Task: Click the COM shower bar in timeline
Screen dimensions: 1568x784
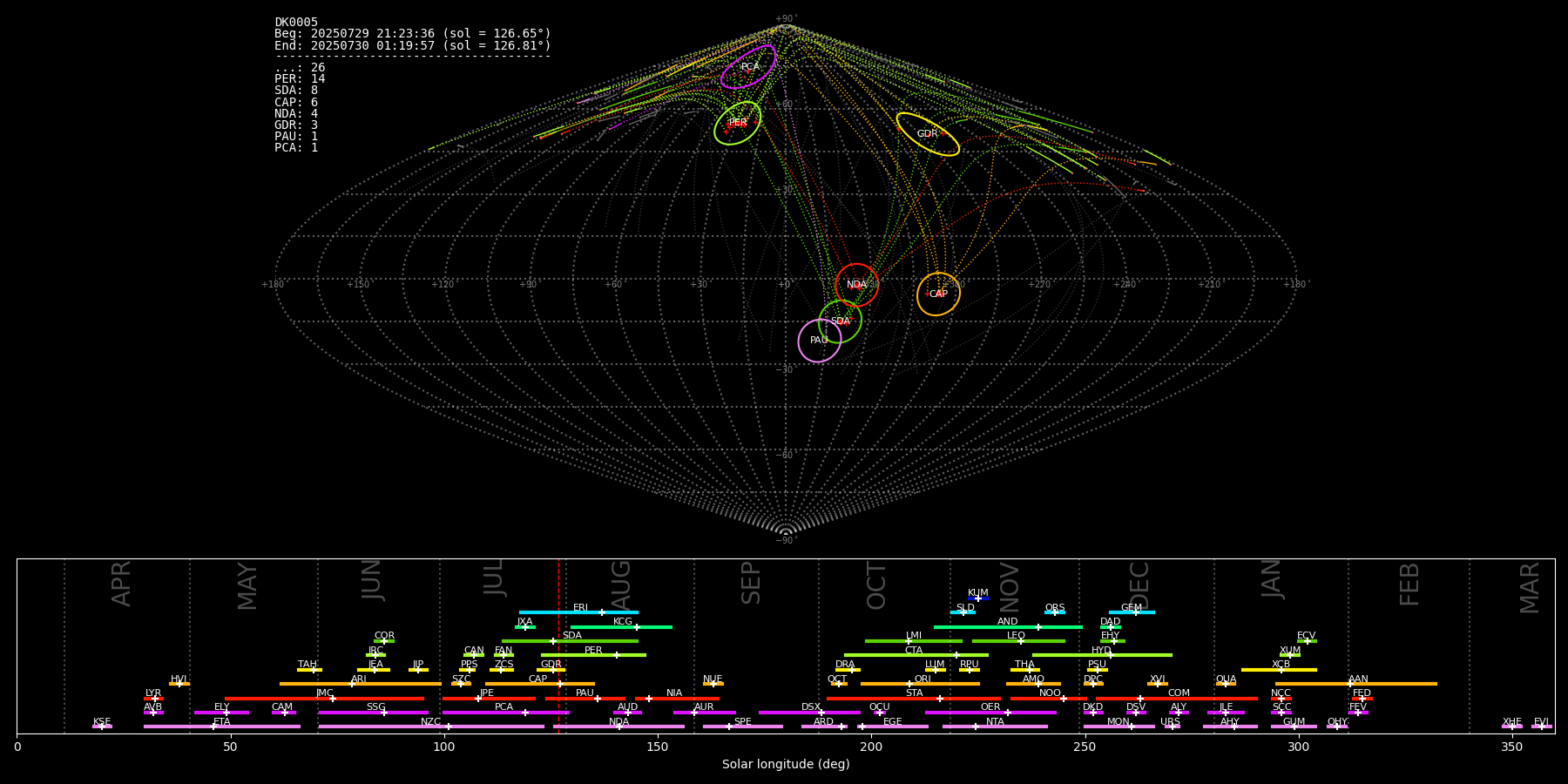Action: [x=1179, y=699]
